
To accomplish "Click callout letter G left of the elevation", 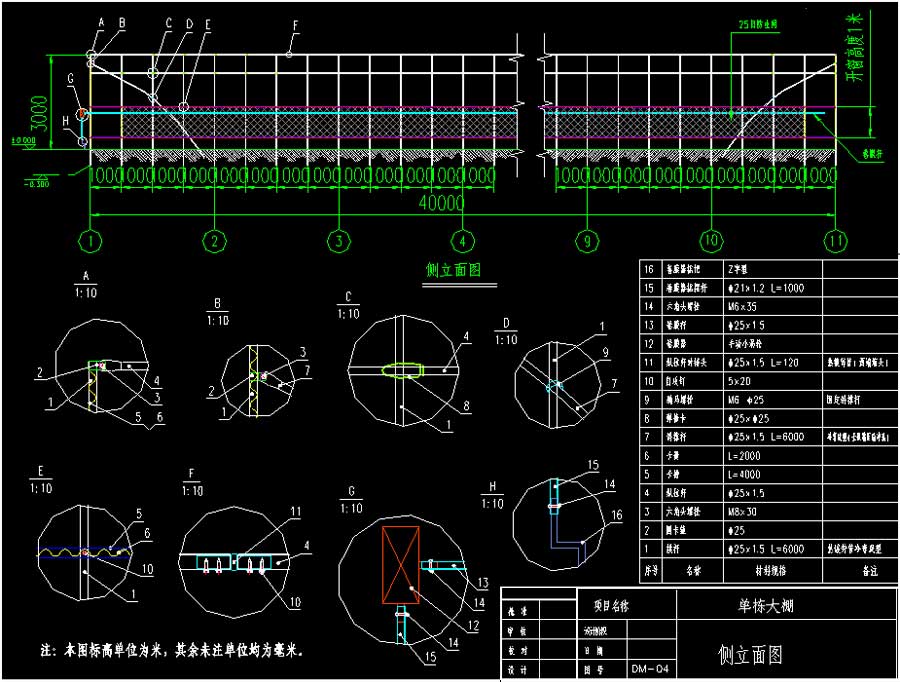I will tap(71, 79).
